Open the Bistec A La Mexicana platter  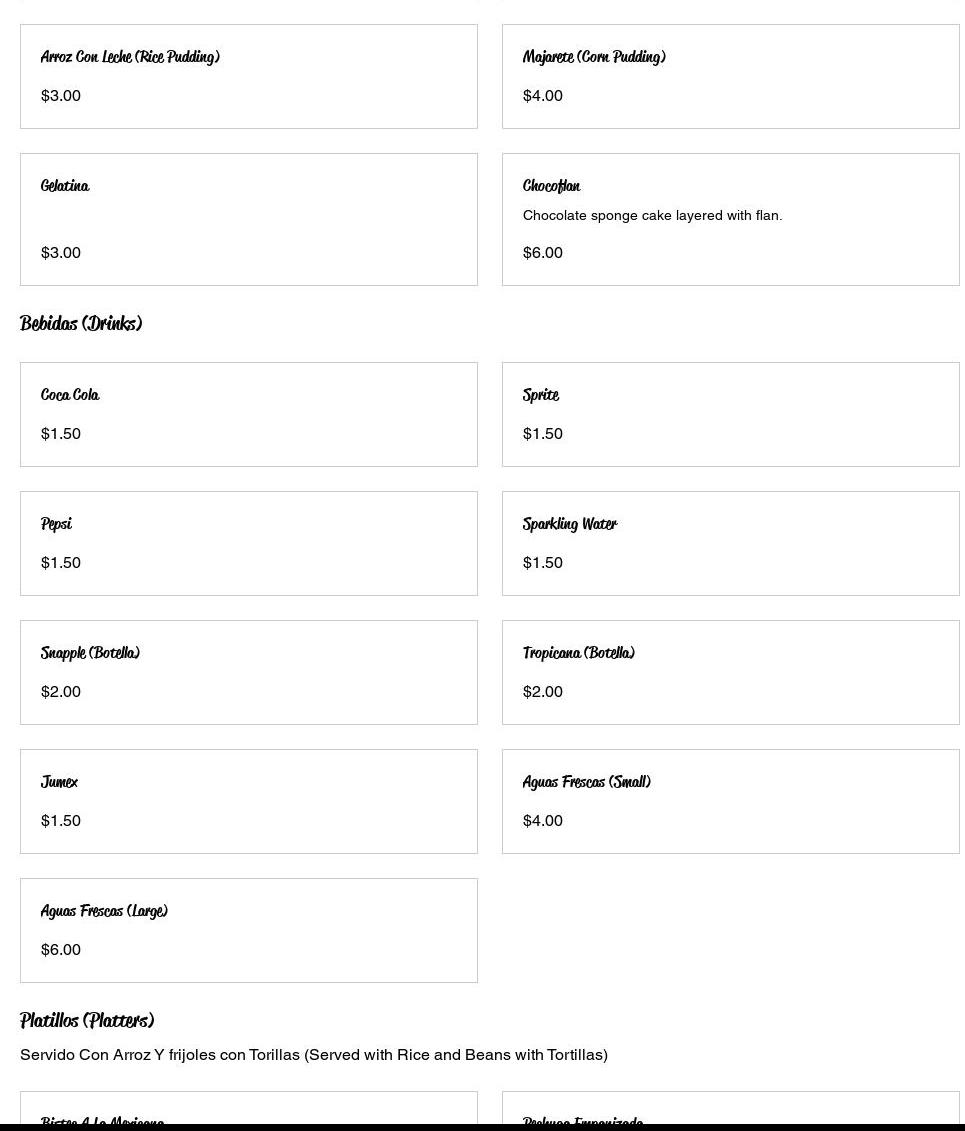click(x=248, y=1112)
